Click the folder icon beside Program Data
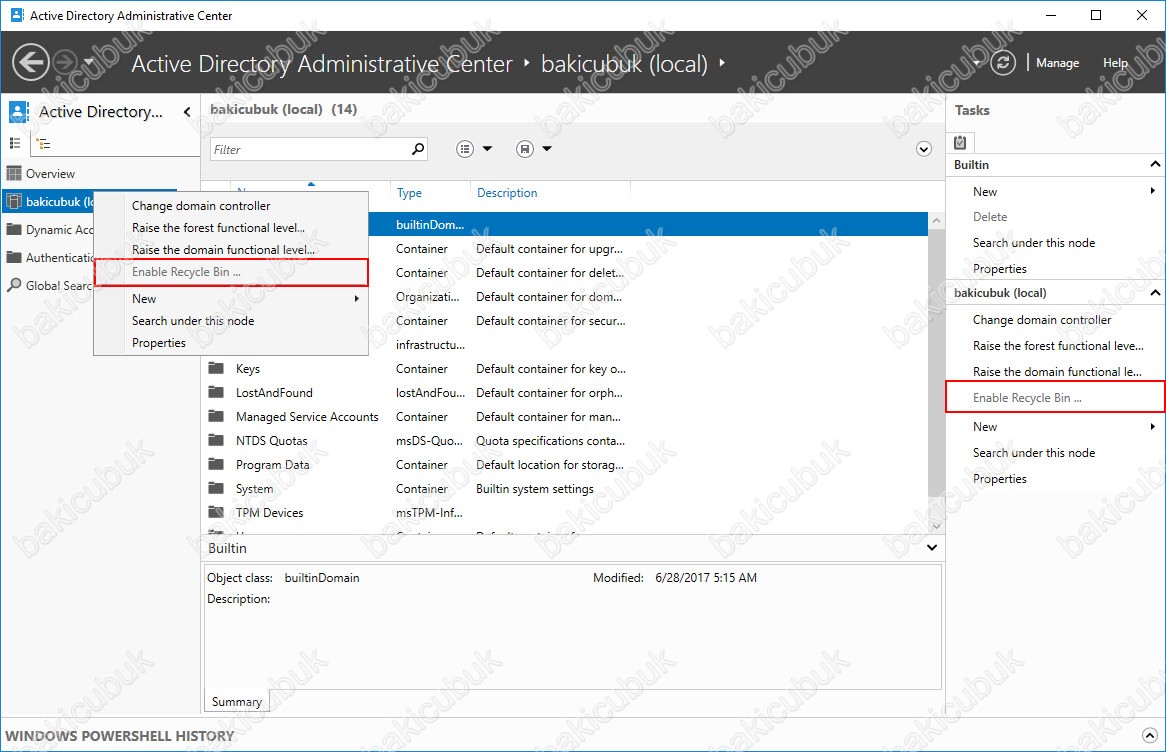Screen dimensions: 1166x752 click(216, 464)
